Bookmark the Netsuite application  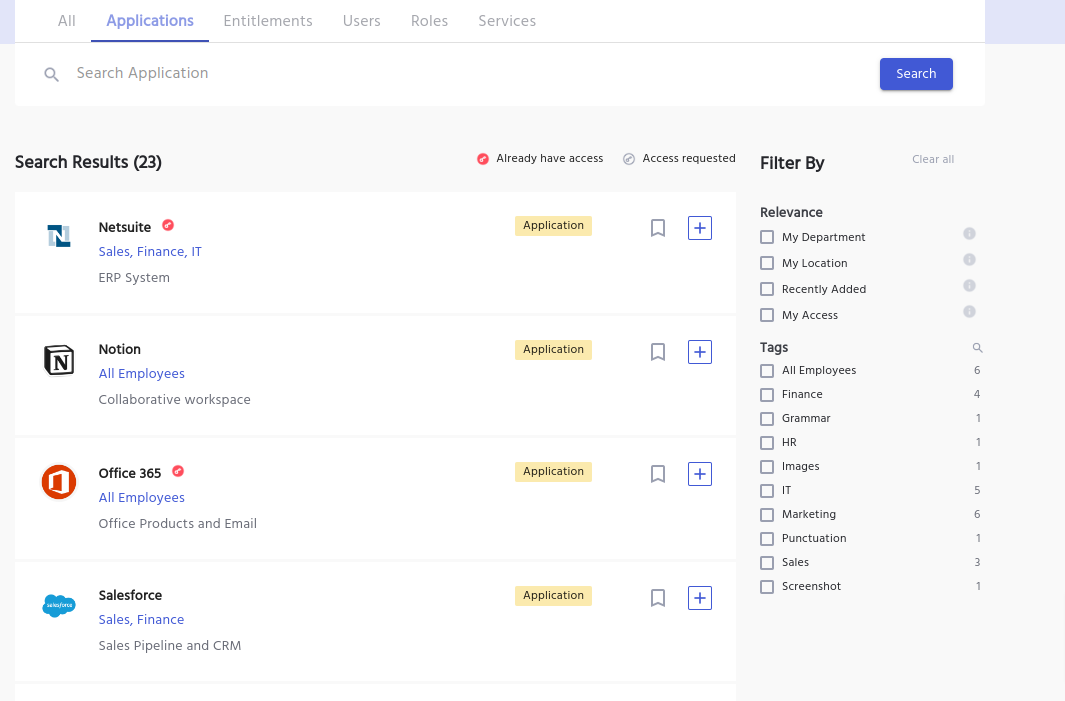coord(658,228)
